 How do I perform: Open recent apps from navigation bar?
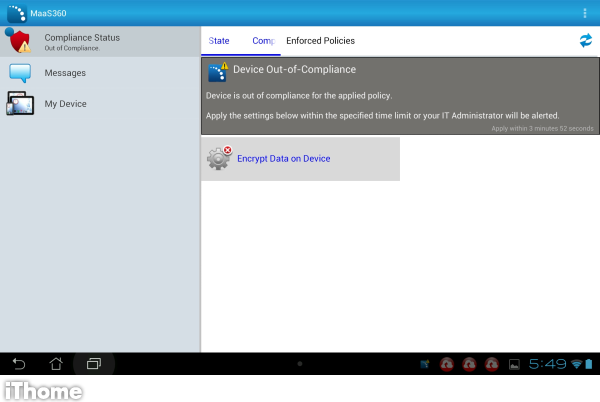pyautogui.click(x=94, y=363)
